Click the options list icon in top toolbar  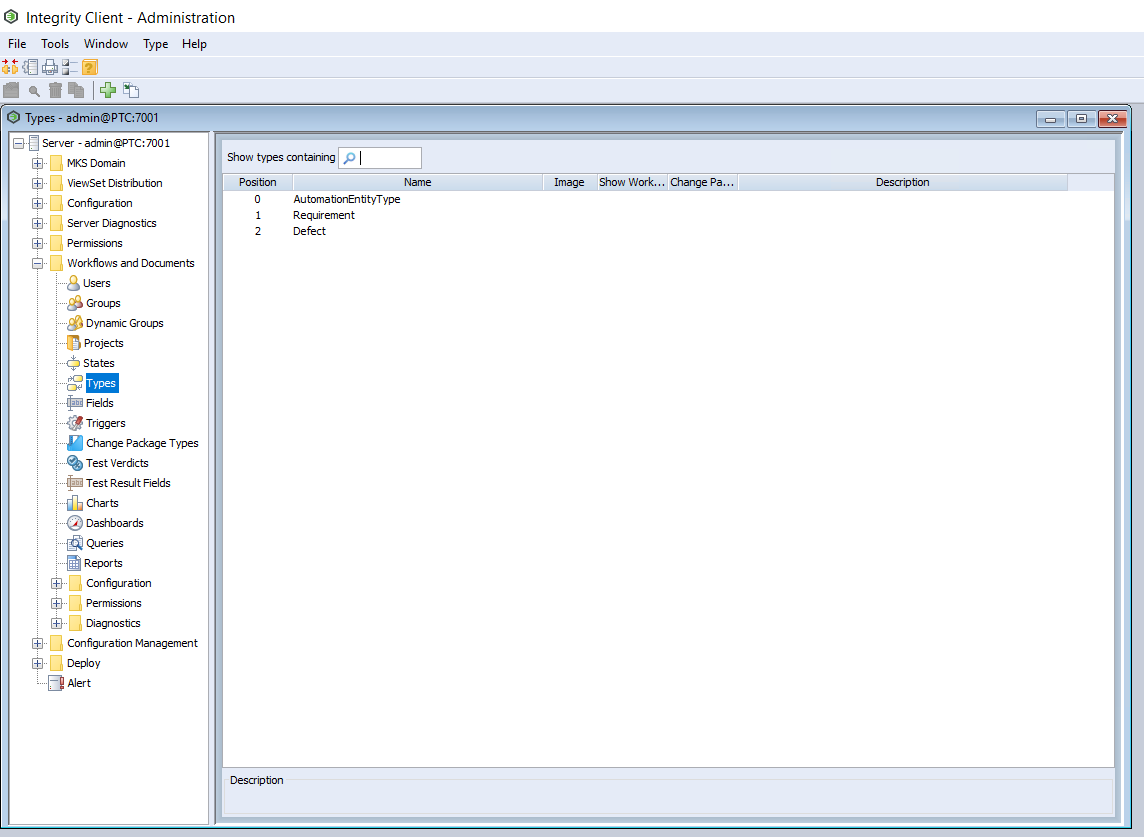pos(69,67)
